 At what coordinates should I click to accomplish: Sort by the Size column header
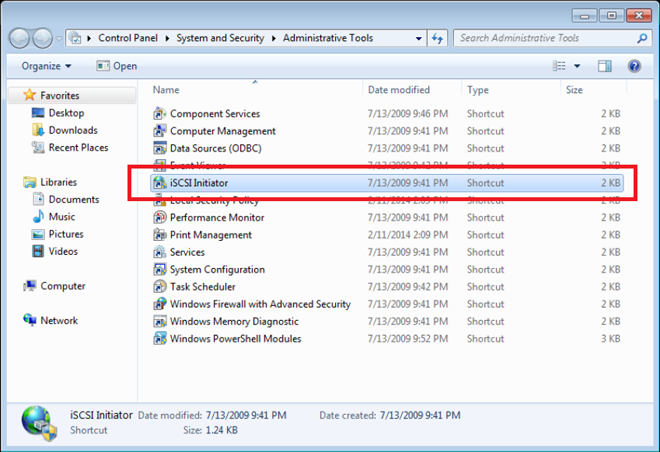point(574,90)
